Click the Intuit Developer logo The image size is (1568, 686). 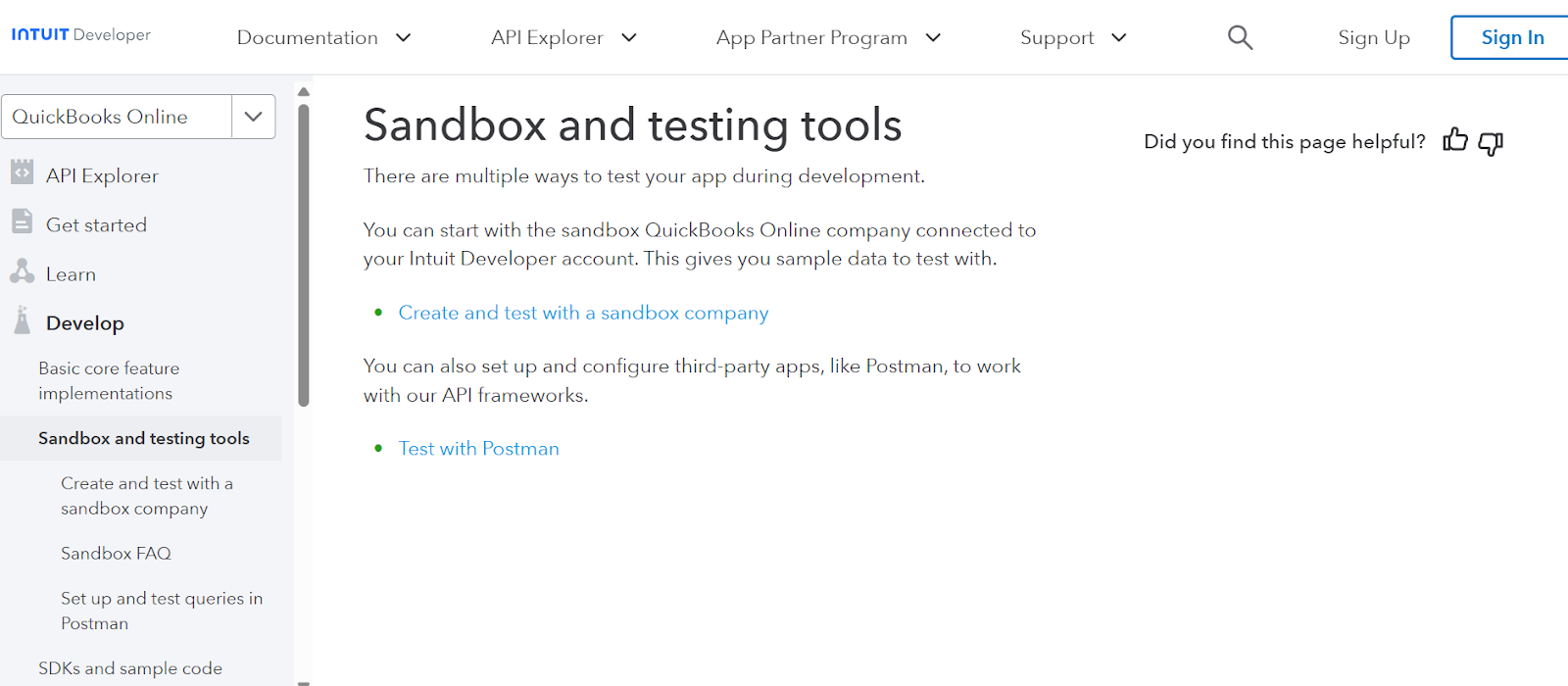coord(81,35)
